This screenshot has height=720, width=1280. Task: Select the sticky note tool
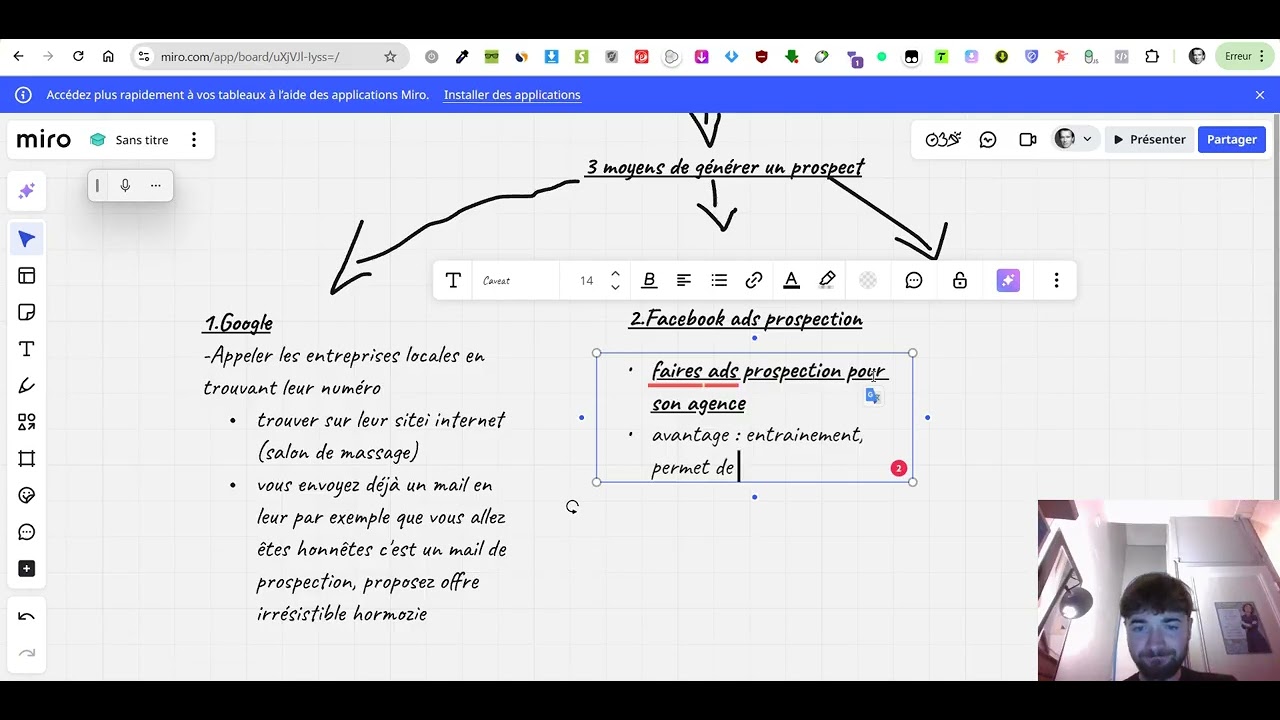point(27,313)
